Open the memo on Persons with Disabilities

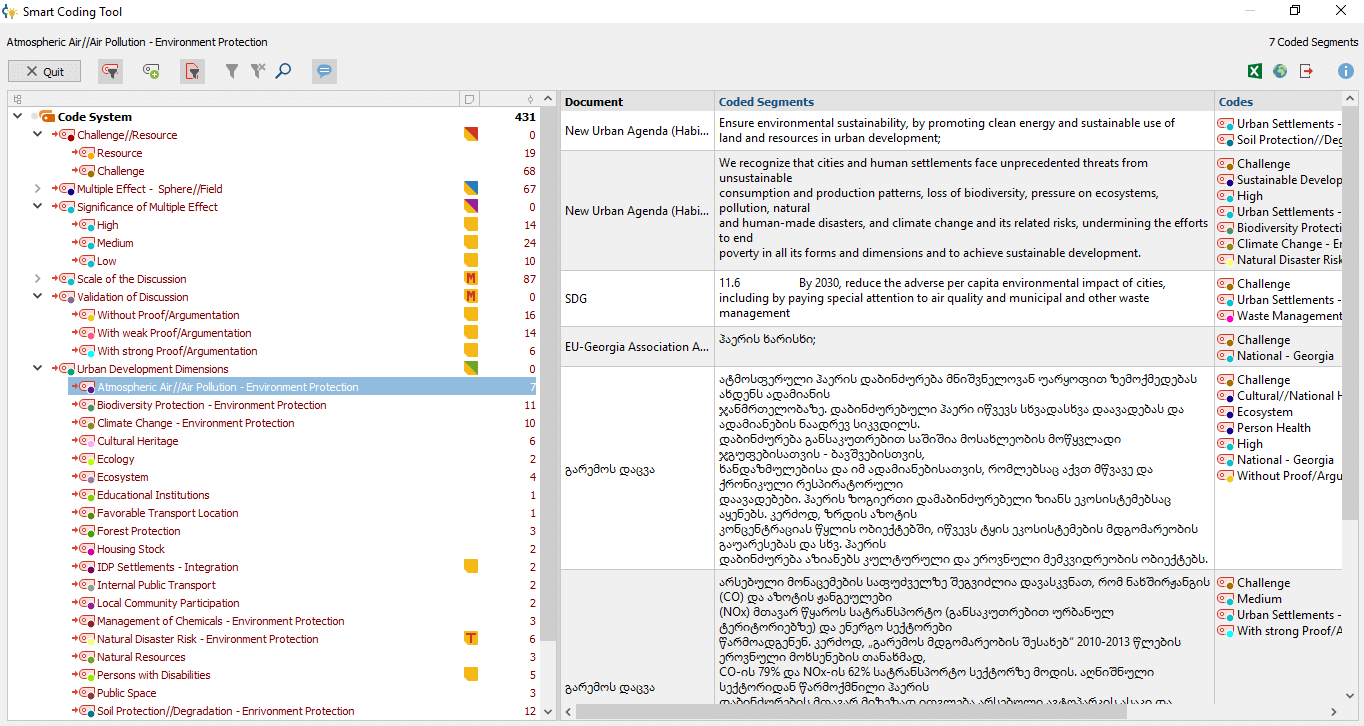pos(470,675)
